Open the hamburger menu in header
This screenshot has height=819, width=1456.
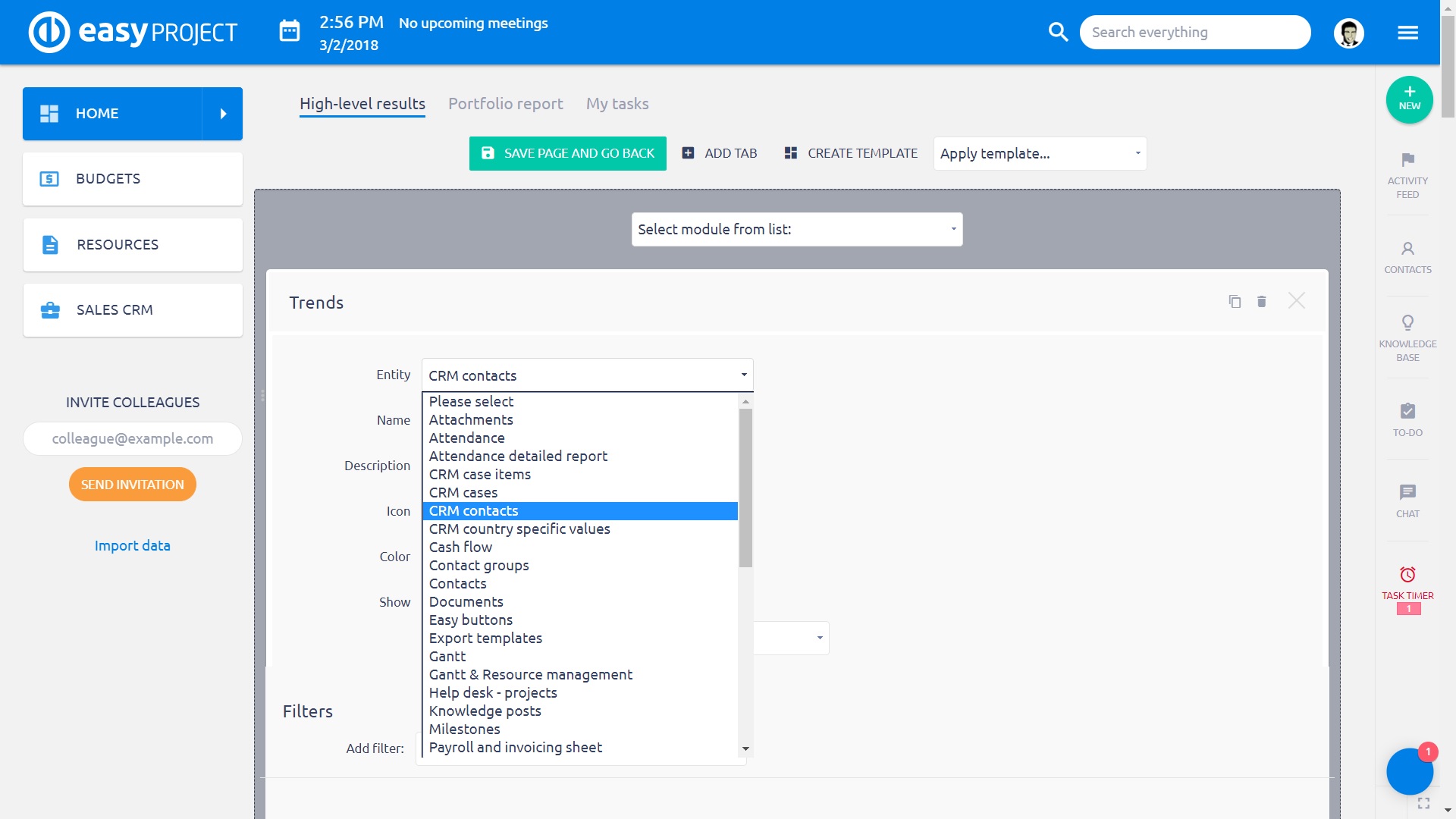(x=1407, y=33)
